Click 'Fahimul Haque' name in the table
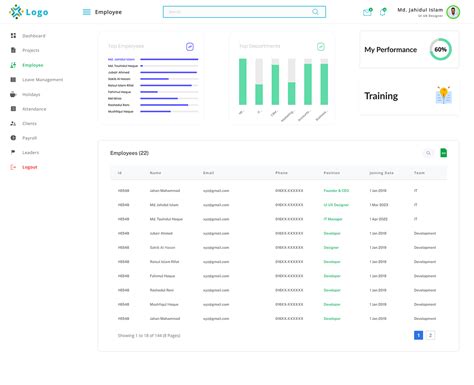Image resolution: width=474 pixels, height=385 pixels. coord(162,276)
